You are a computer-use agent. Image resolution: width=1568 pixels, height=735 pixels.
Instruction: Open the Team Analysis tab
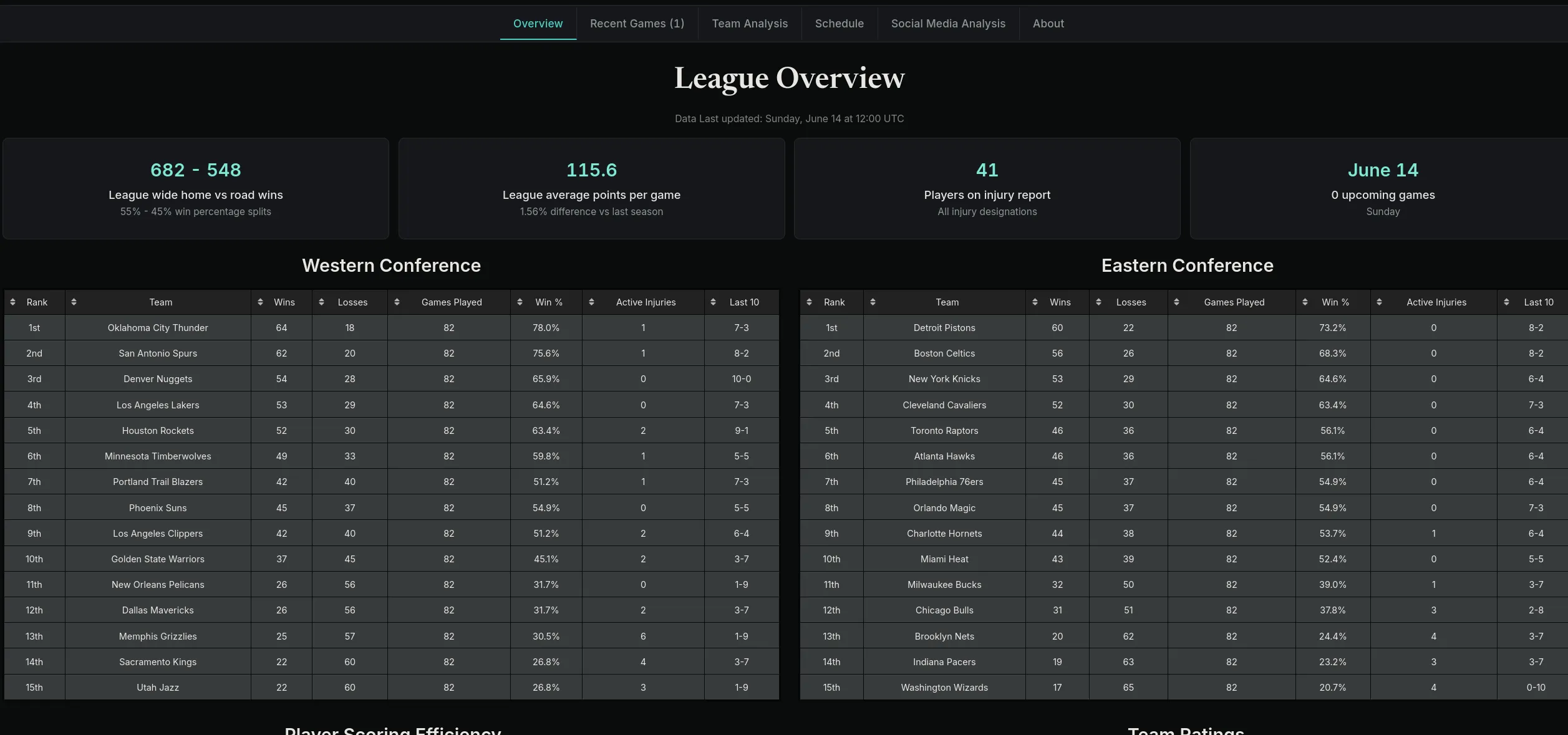[750, 24]
